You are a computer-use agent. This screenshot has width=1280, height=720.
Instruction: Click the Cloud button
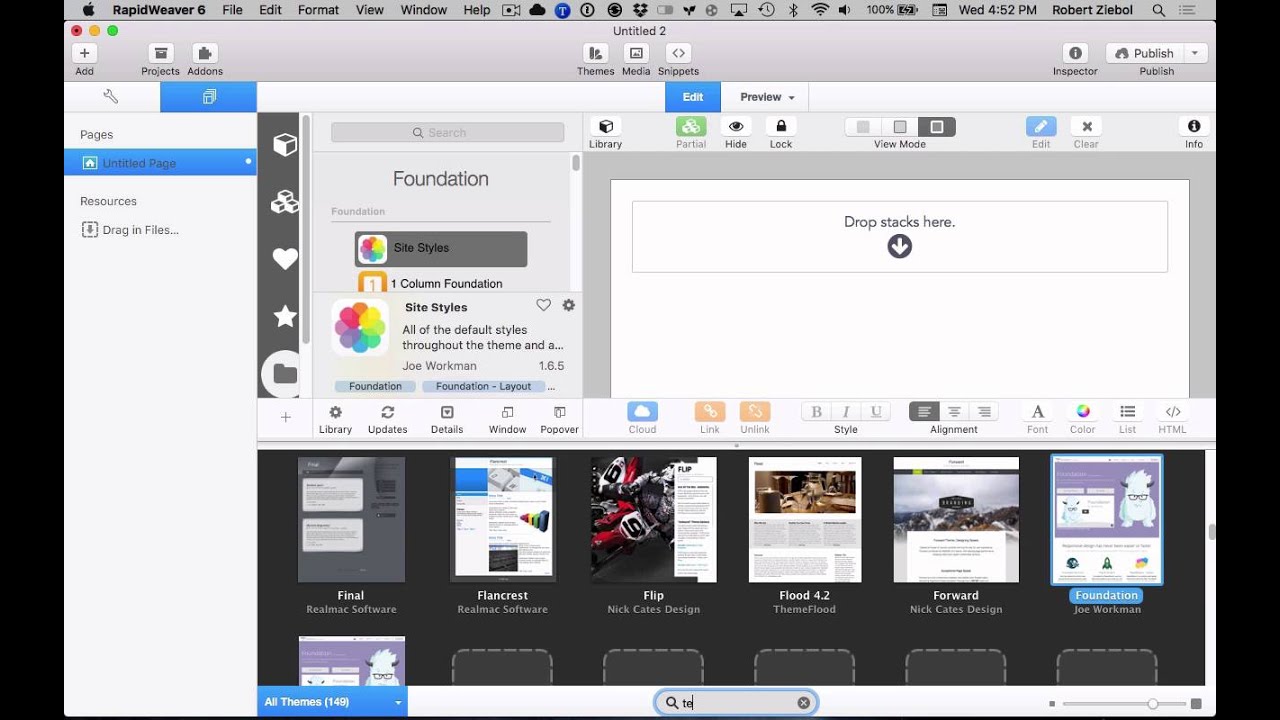point(642,411)
